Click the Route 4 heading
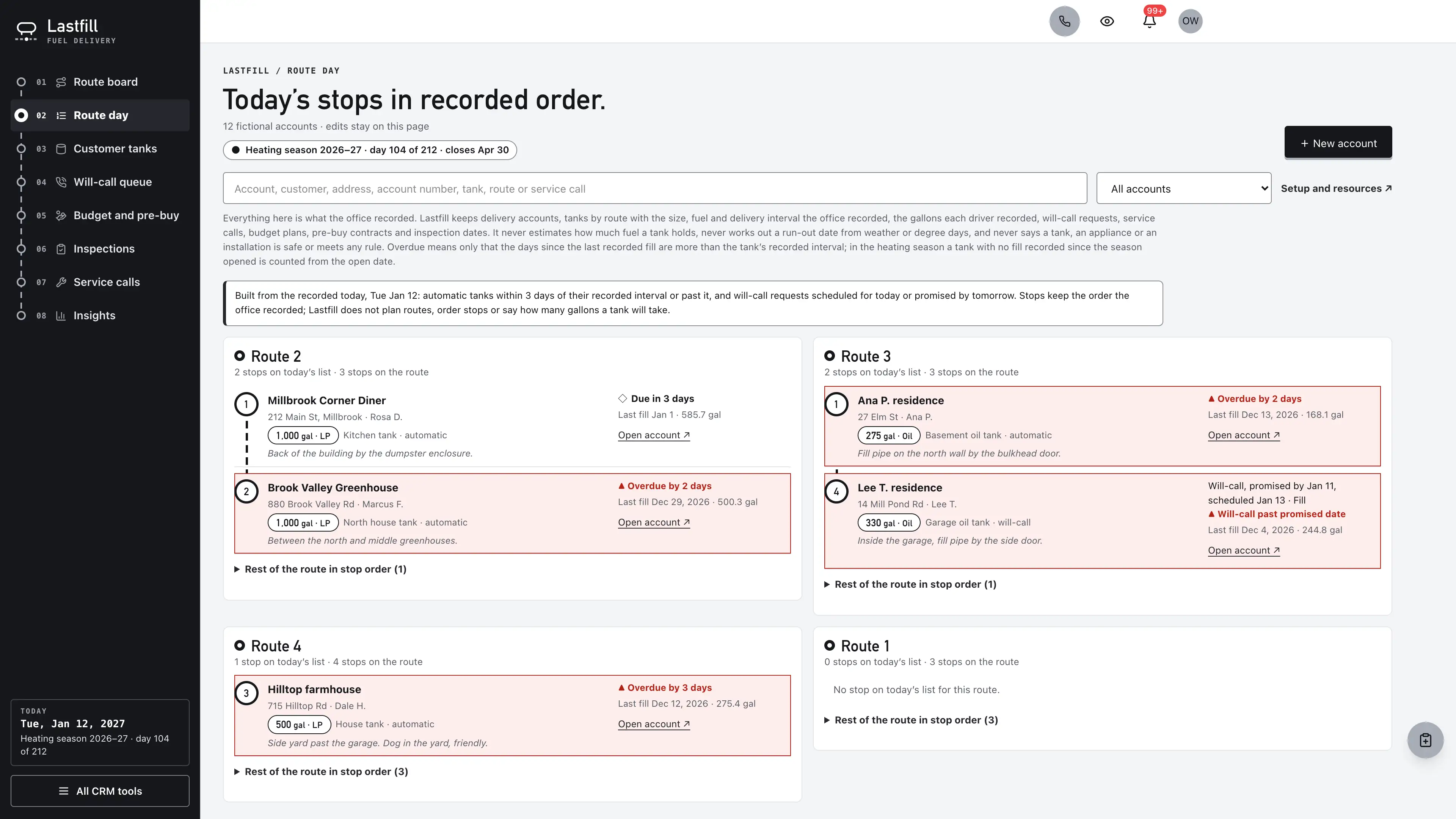 pos(276,646)
